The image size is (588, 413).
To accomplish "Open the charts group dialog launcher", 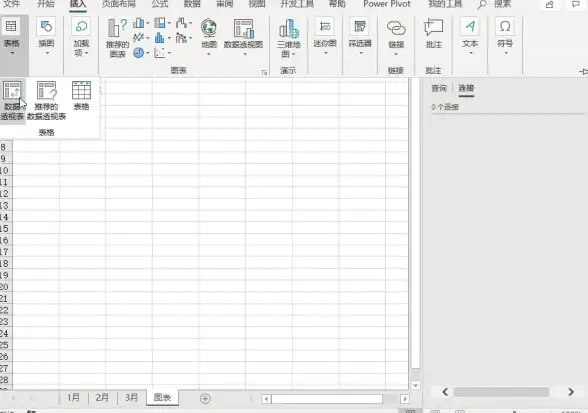I will 264,72.
